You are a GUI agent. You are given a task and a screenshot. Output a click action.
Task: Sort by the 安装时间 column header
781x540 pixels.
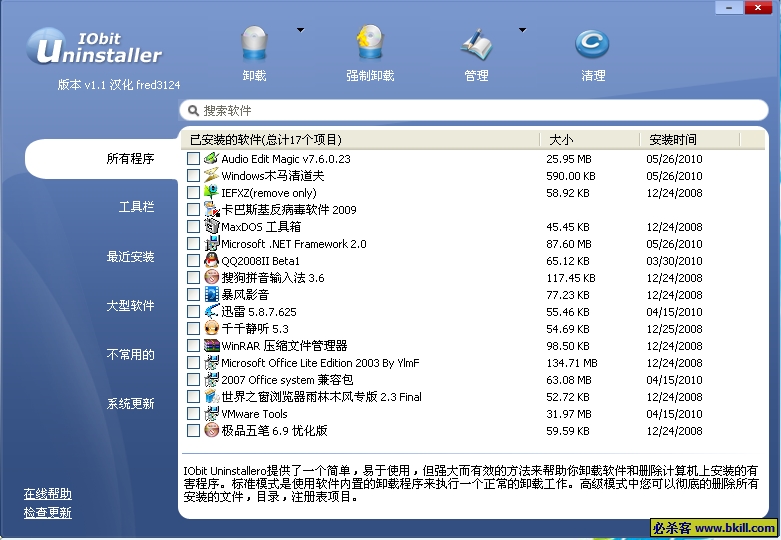click(x=690, y=139)
